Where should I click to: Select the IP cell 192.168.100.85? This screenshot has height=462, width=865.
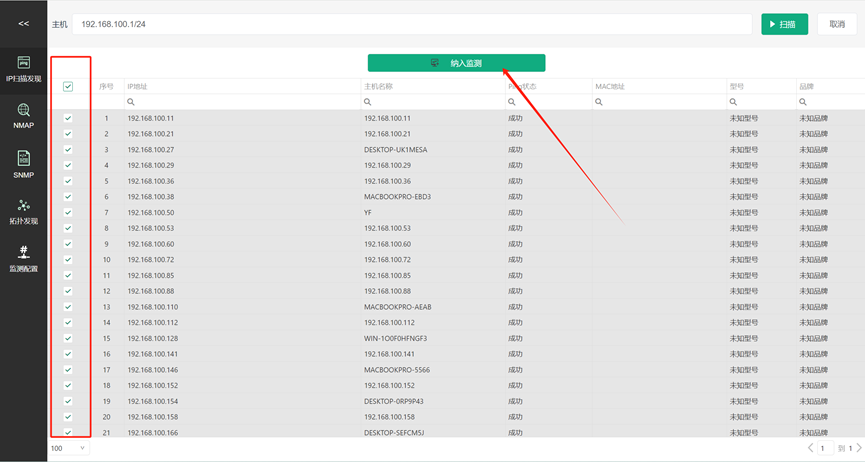(151, 275)
